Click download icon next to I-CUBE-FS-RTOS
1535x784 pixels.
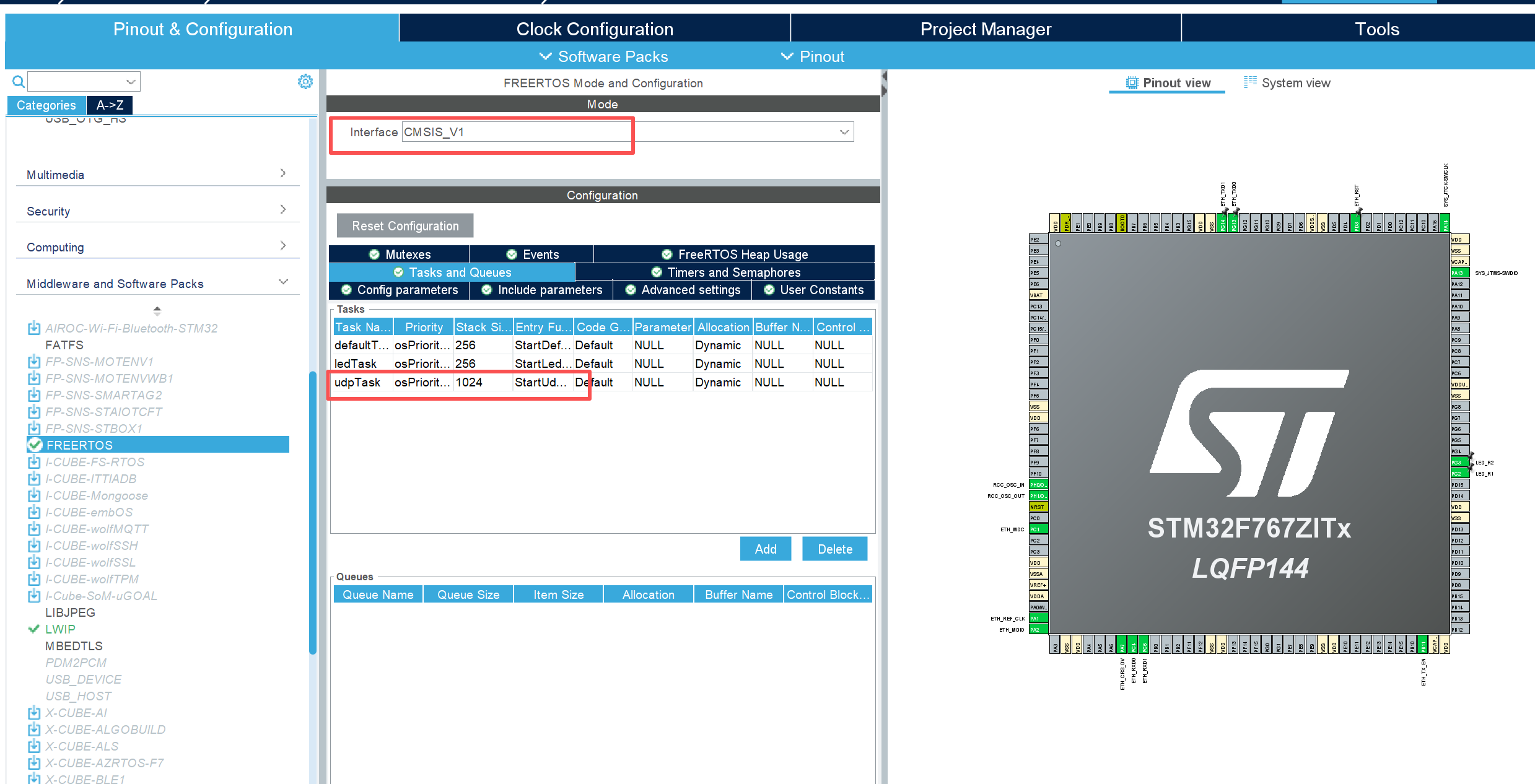(x=34, y=461)
